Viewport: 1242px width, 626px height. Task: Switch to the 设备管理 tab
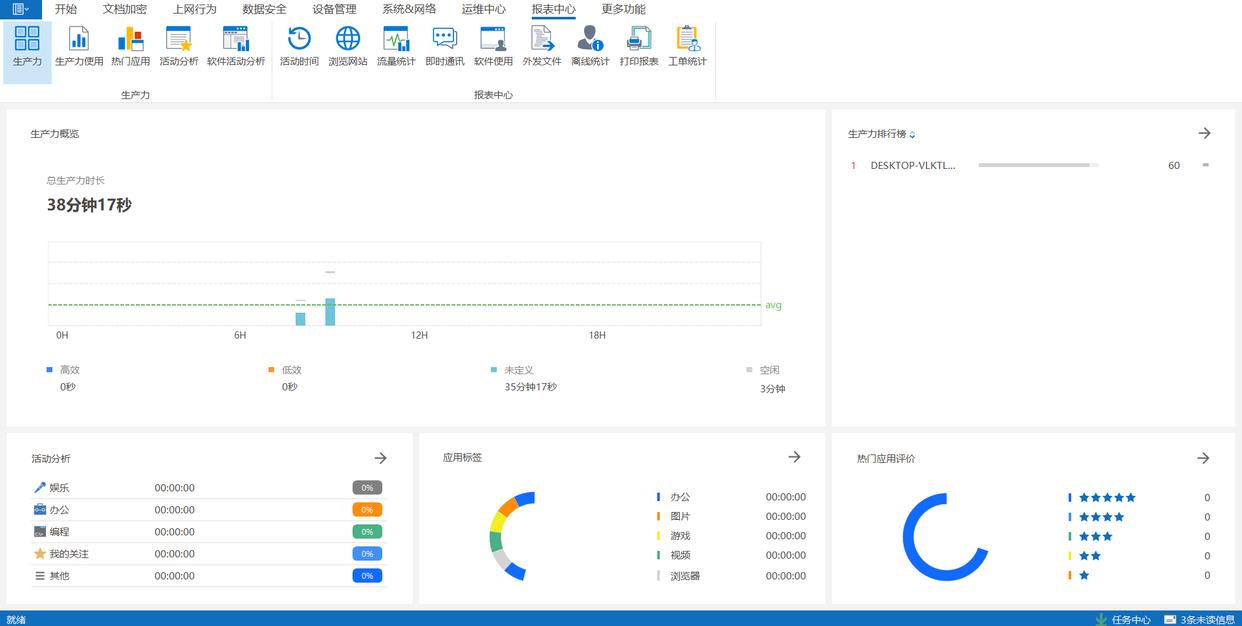click(334, 9)
